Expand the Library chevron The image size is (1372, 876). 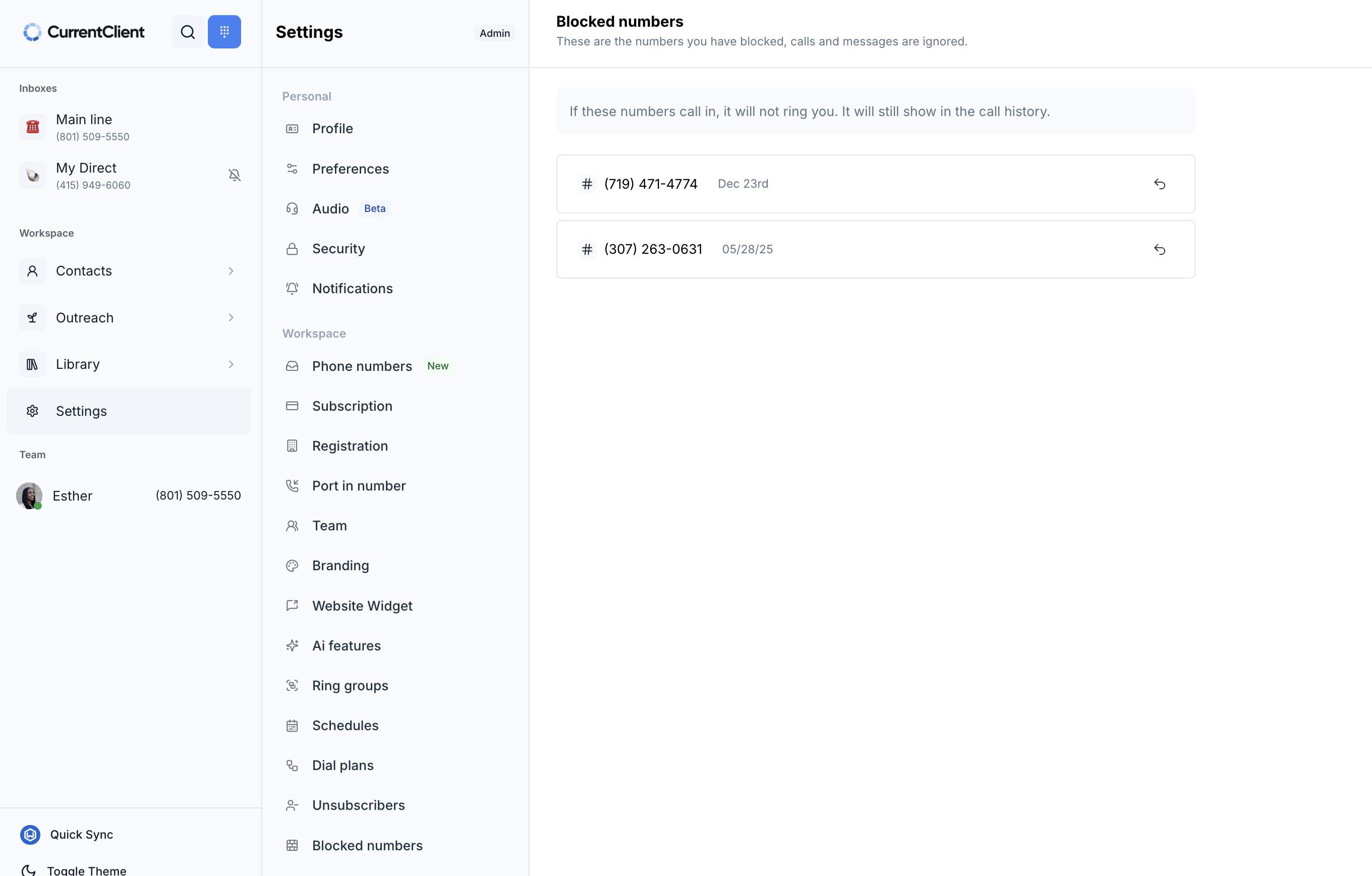(x=231, y=365)
